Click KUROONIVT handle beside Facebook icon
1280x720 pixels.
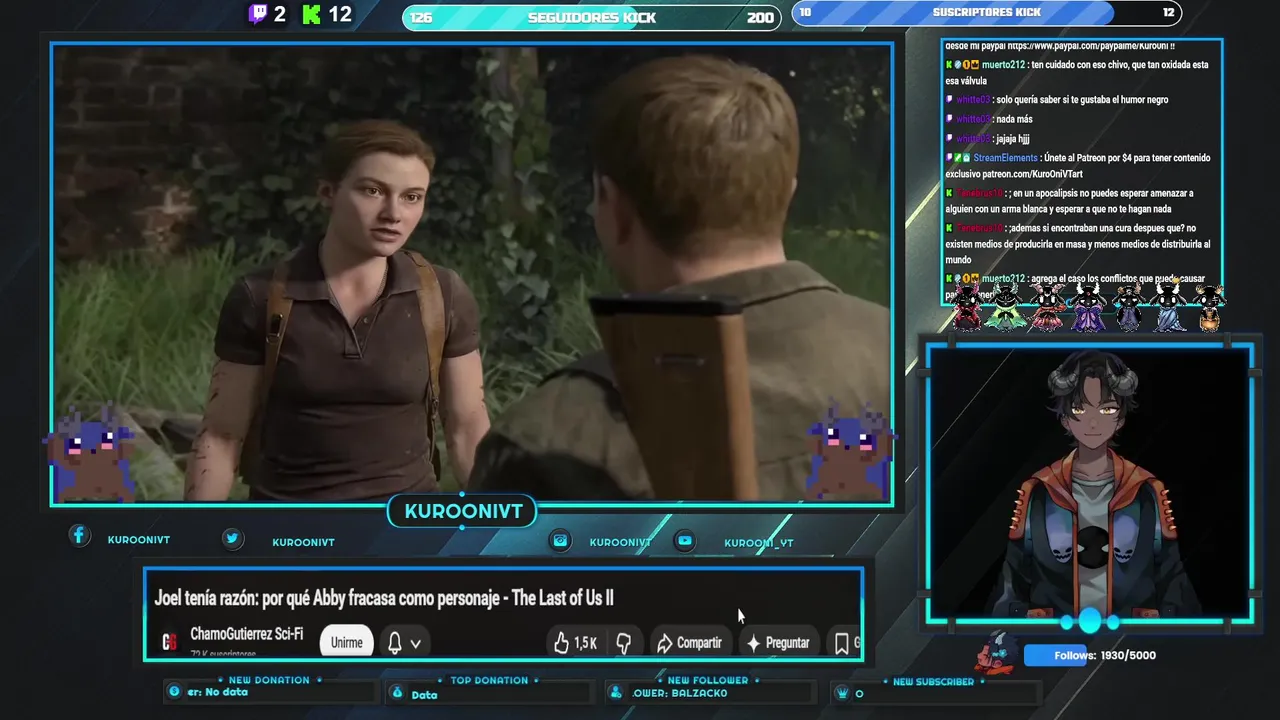139,540
